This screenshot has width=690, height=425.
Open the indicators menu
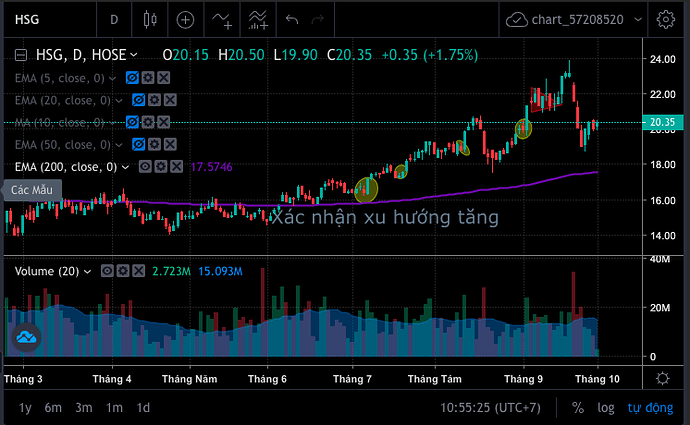click(x=222, y=19)
